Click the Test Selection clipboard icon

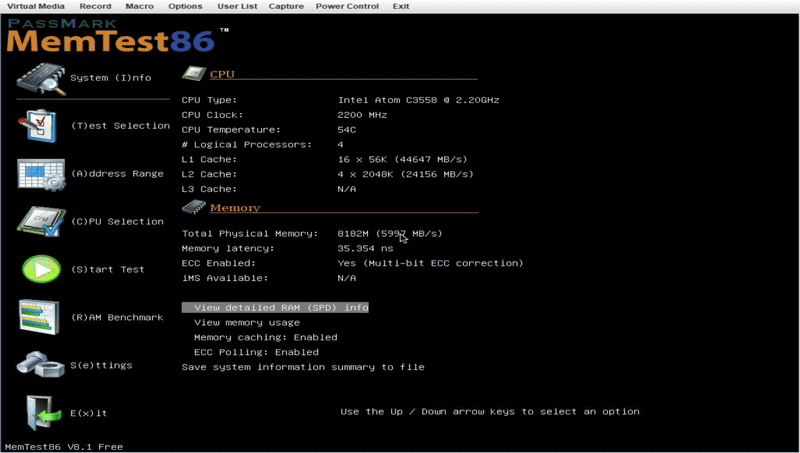(38, 125)
